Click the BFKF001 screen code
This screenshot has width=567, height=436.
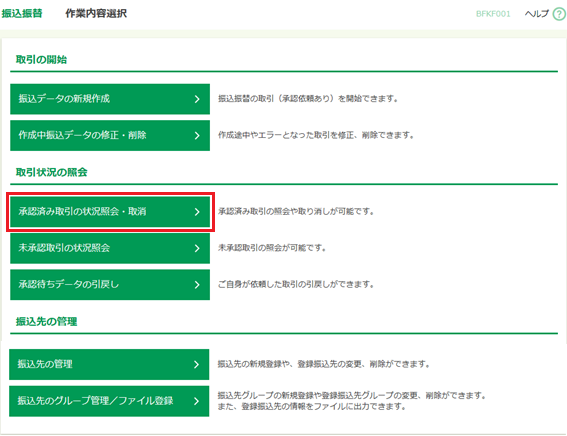[493, 14]
